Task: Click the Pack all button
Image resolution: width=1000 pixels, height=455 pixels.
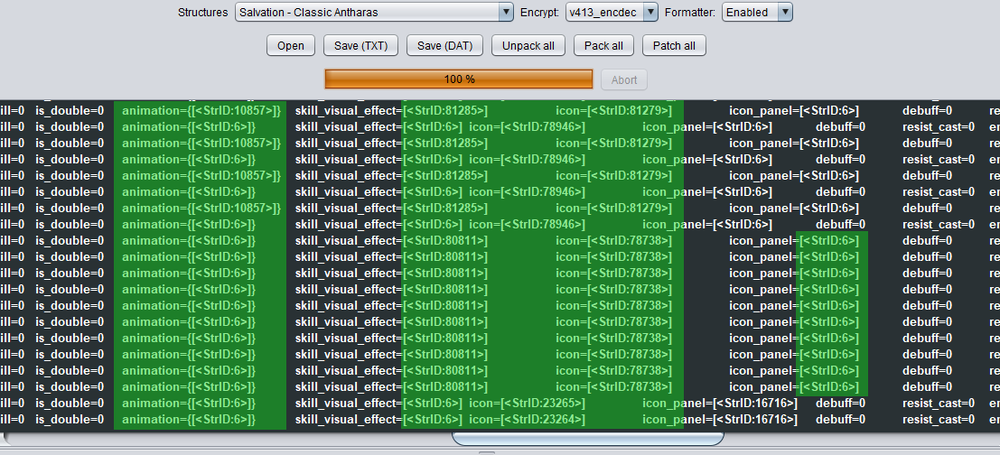Action: click(604, 46)
